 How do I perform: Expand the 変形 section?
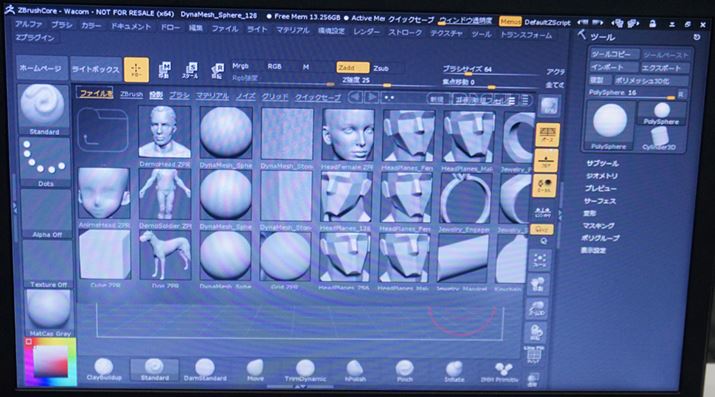590,213
